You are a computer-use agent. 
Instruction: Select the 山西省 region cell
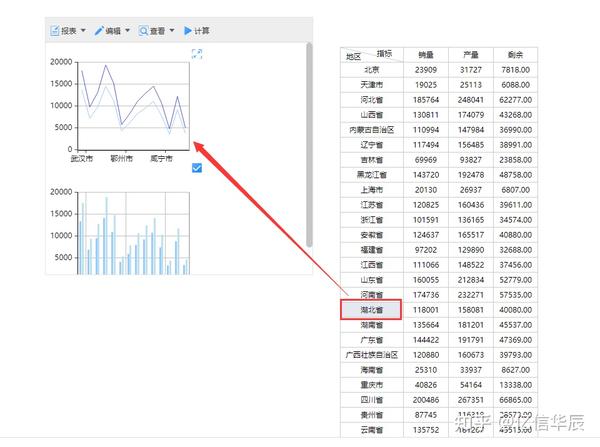(372, 115)
